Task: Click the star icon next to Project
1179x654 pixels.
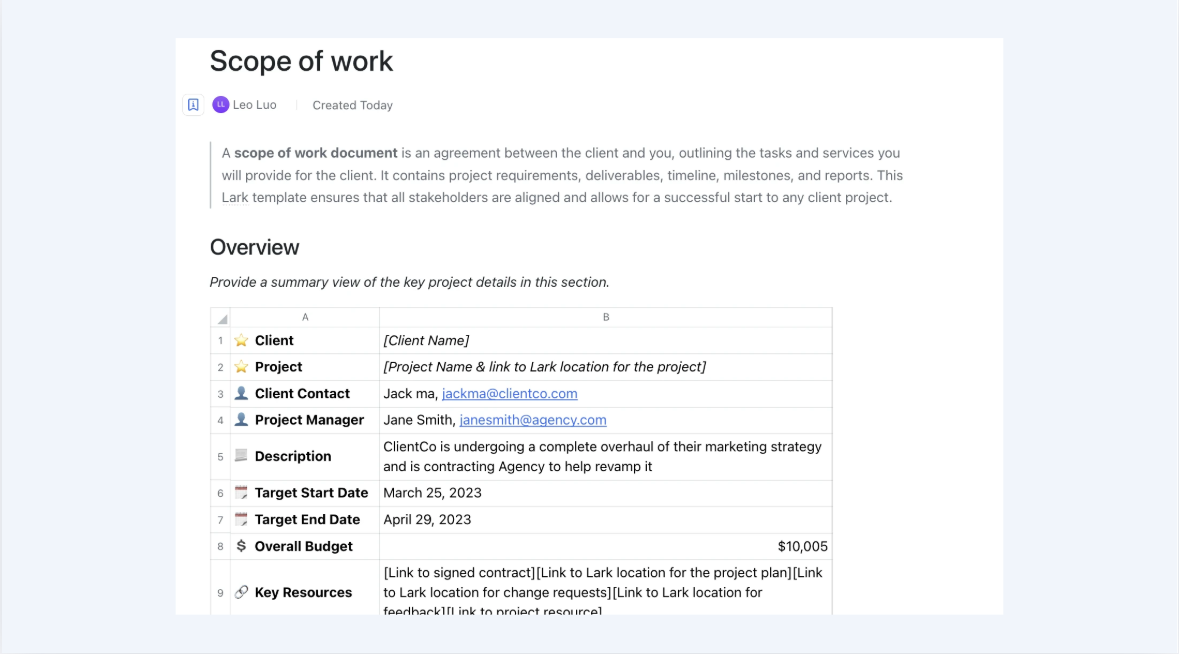Action: [241, 367]
